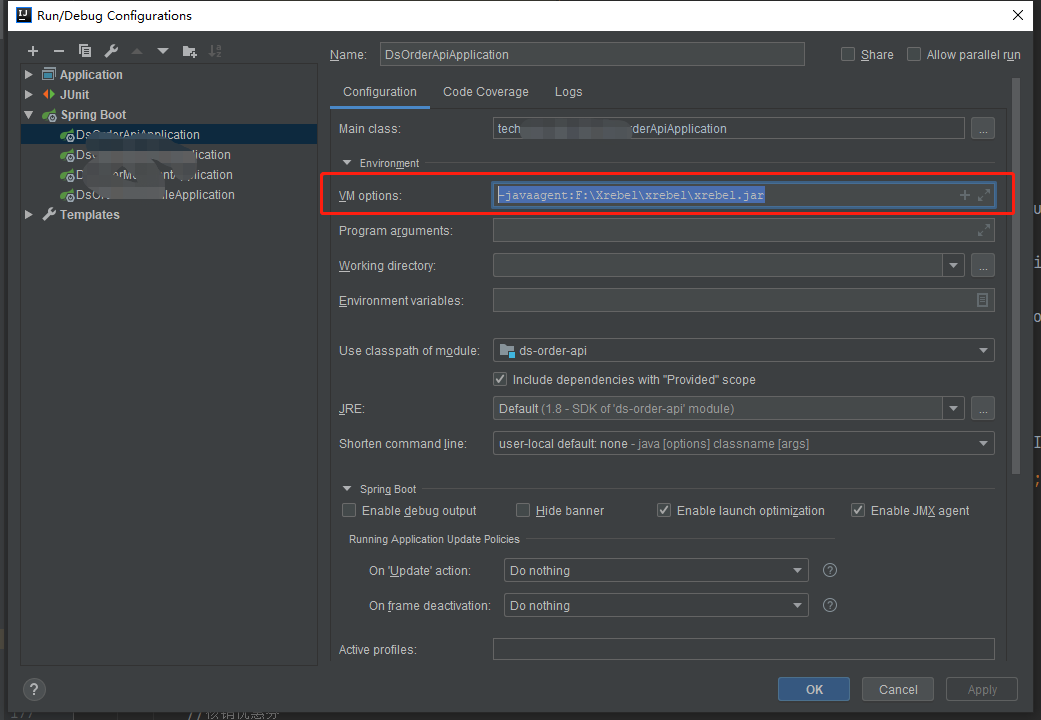The image size is (1041, 720).
Task: Enable Allow parallel run
Action: point(914,54)
